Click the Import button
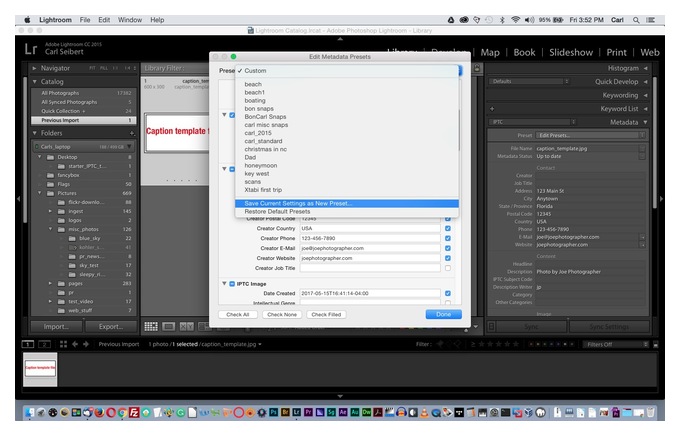The height and width of the screenshot is (436, 680). tap(56, 327)
